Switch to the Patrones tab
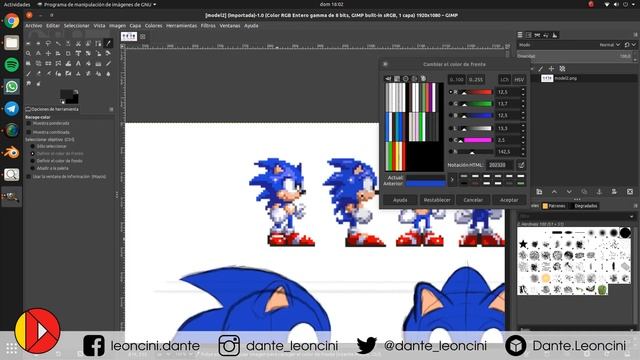 [553, 206]
